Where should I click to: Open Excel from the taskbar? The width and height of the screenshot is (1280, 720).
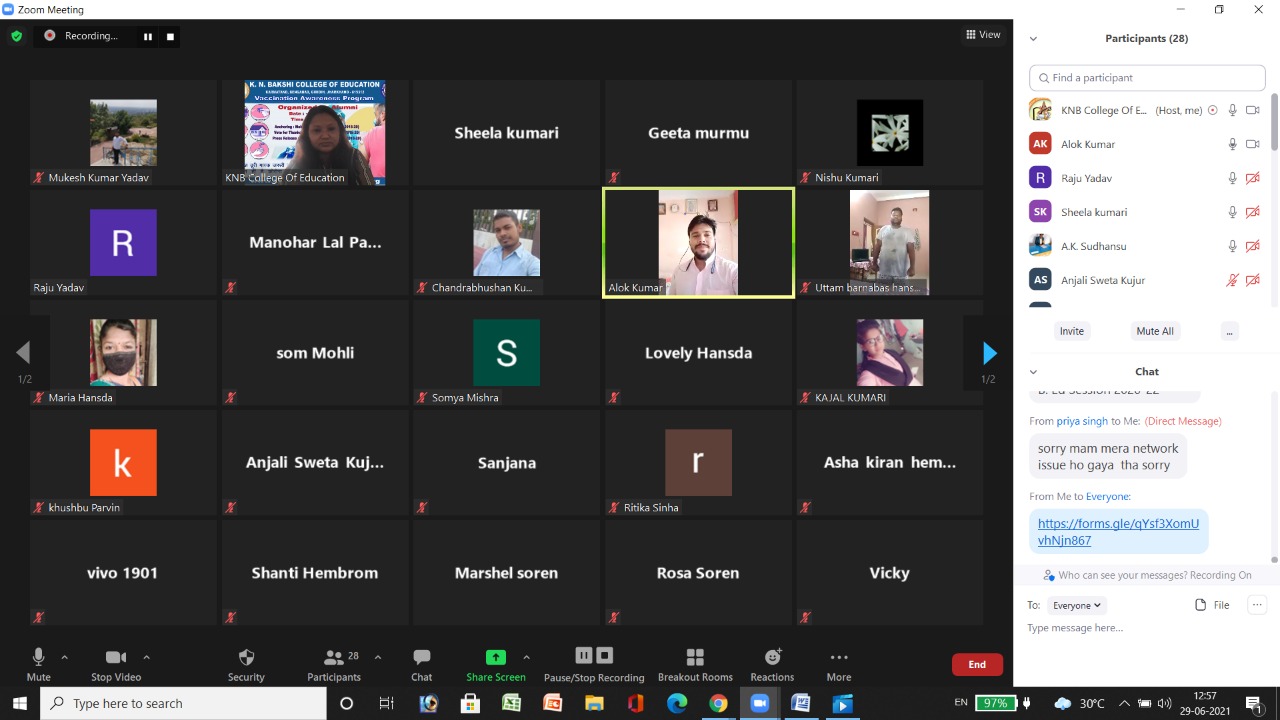pyautogui.click(x=511, y=703)
